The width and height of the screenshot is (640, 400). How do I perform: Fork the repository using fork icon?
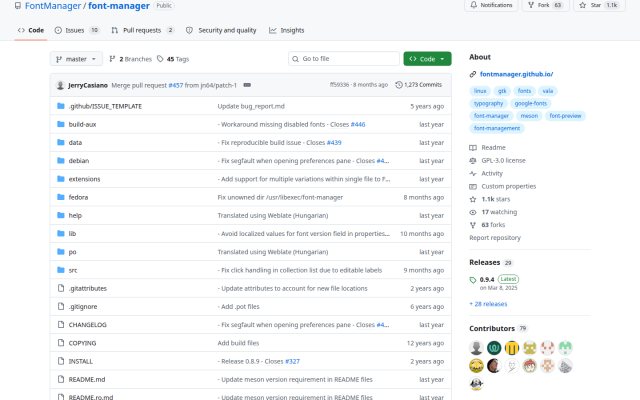[531, 5]
